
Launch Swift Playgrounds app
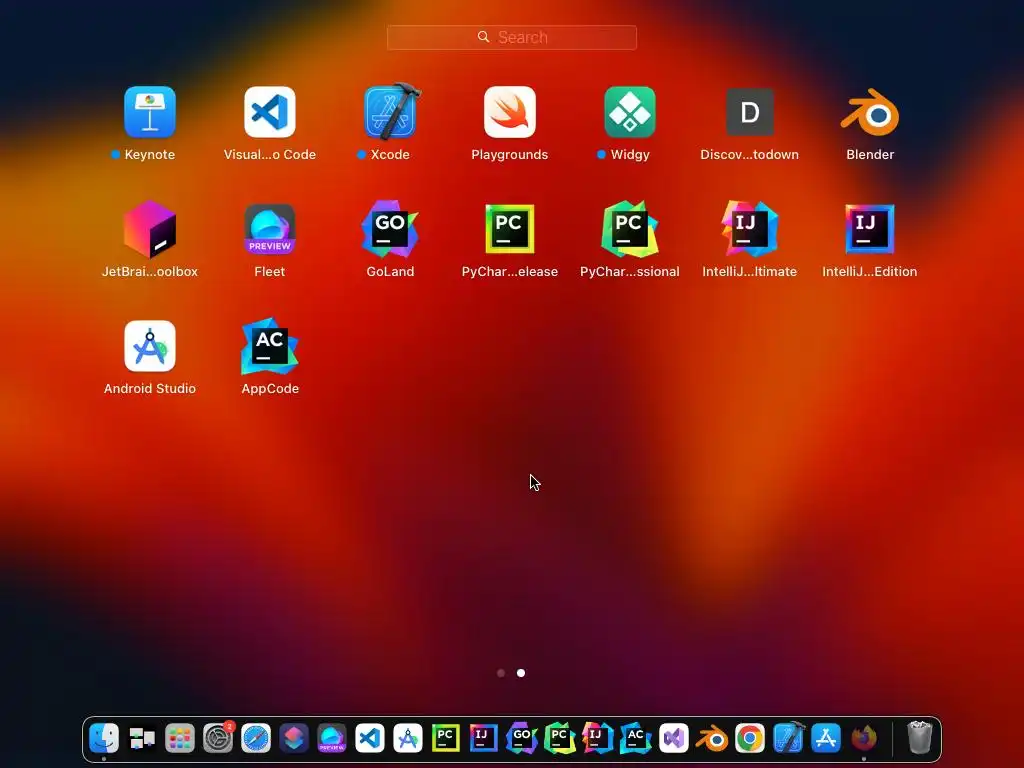pos(510,112)
